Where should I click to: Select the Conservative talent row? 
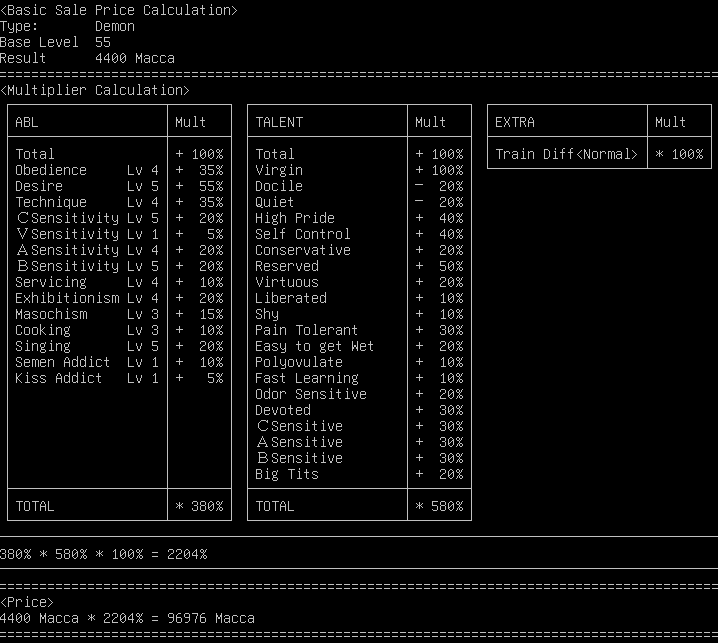point(359,250)
